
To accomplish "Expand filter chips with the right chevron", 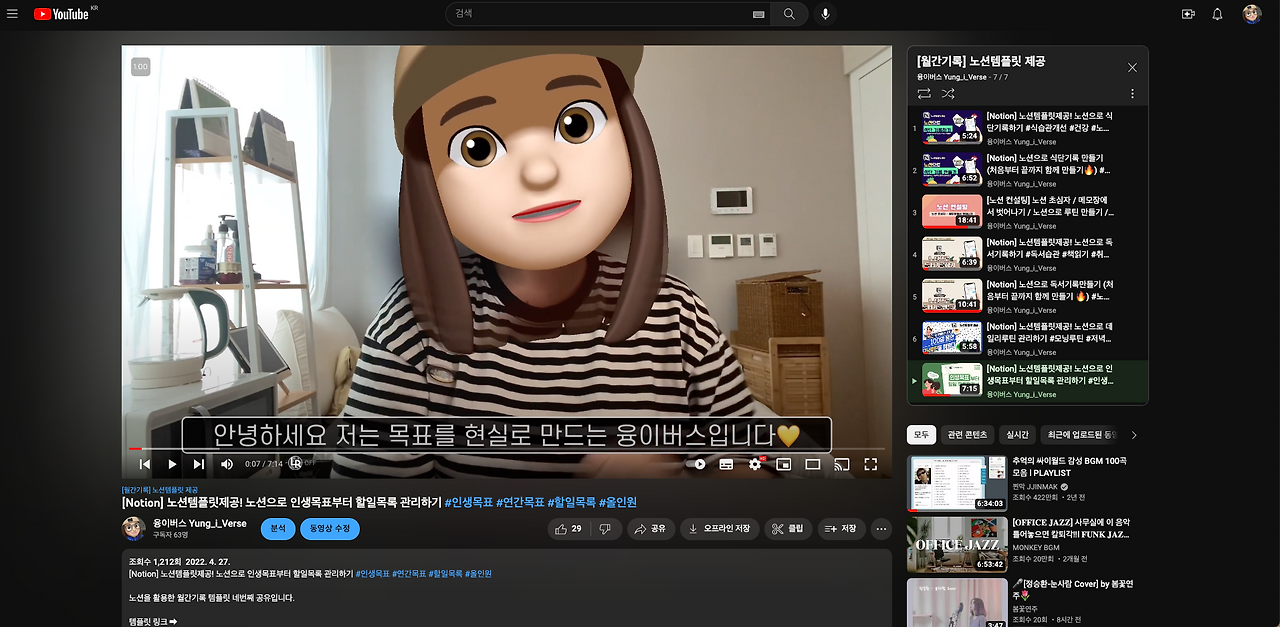I will point(1133,435).
